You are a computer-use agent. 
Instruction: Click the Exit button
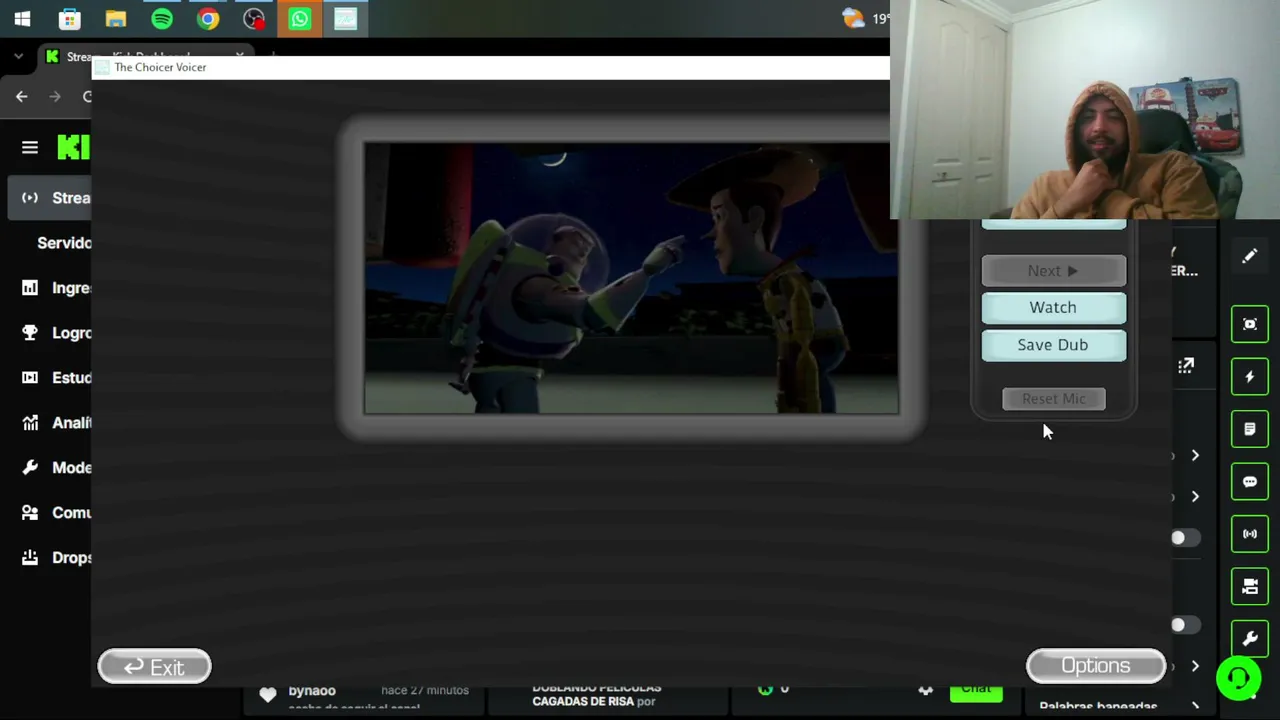click(x=154, y=667)
